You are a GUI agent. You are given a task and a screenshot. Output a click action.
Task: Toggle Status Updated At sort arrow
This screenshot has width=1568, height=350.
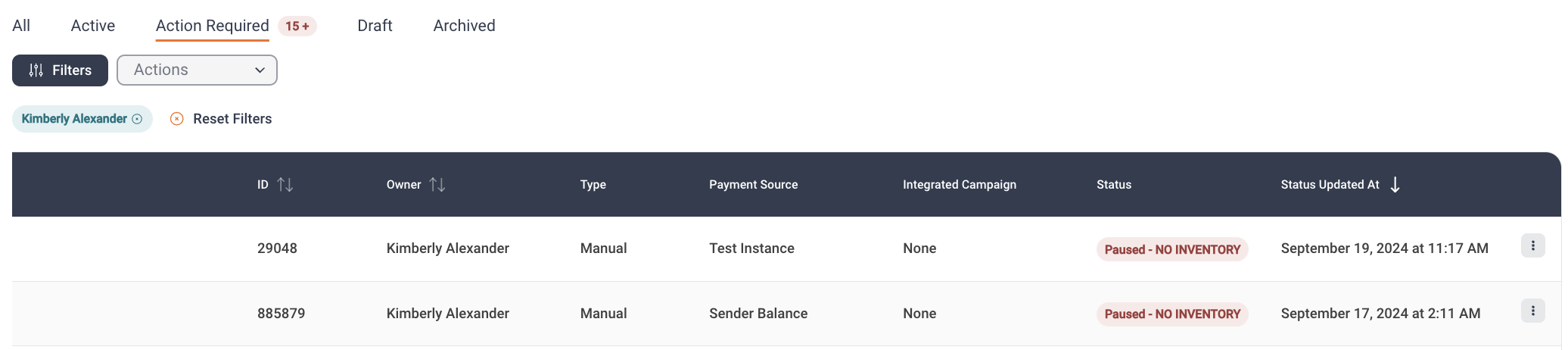pyautogui.click(x=1395, y=184)
